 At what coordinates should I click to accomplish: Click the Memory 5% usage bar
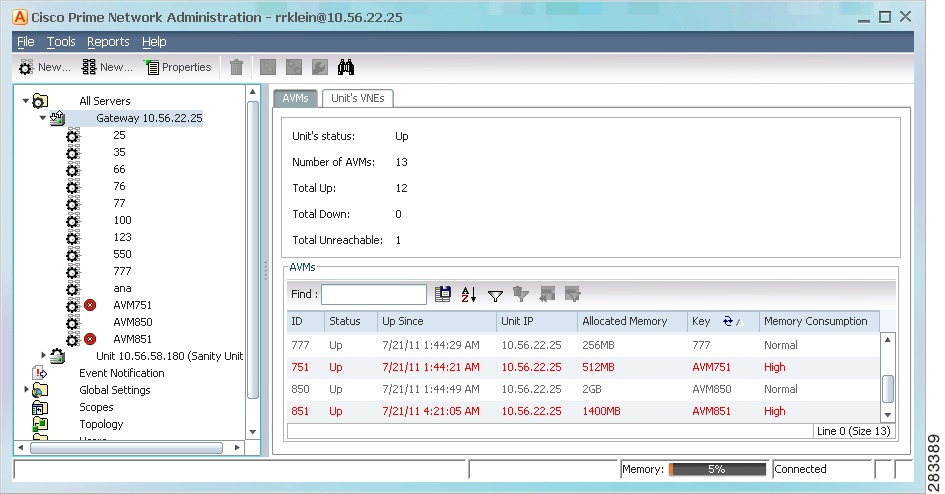point(717,469)
